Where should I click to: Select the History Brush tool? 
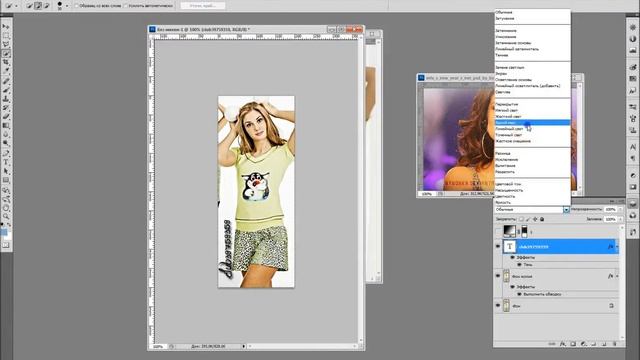click(6, 108)
